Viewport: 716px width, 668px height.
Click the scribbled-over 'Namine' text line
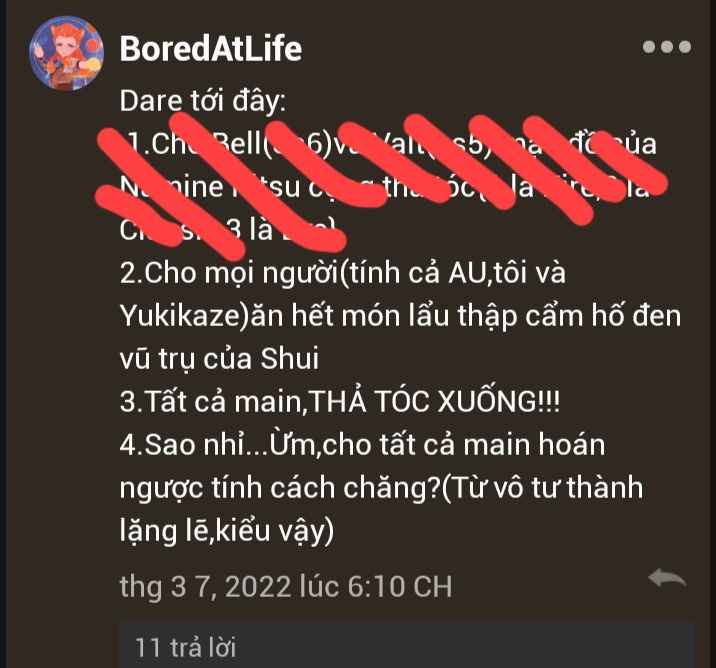[x=384, y=186]
